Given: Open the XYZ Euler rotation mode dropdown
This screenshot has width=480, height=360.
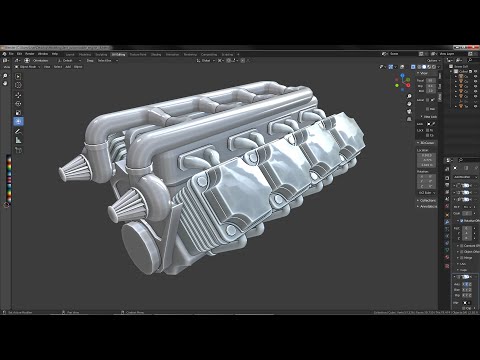Looking at the screenshot, I should click(x=426, y=193).
